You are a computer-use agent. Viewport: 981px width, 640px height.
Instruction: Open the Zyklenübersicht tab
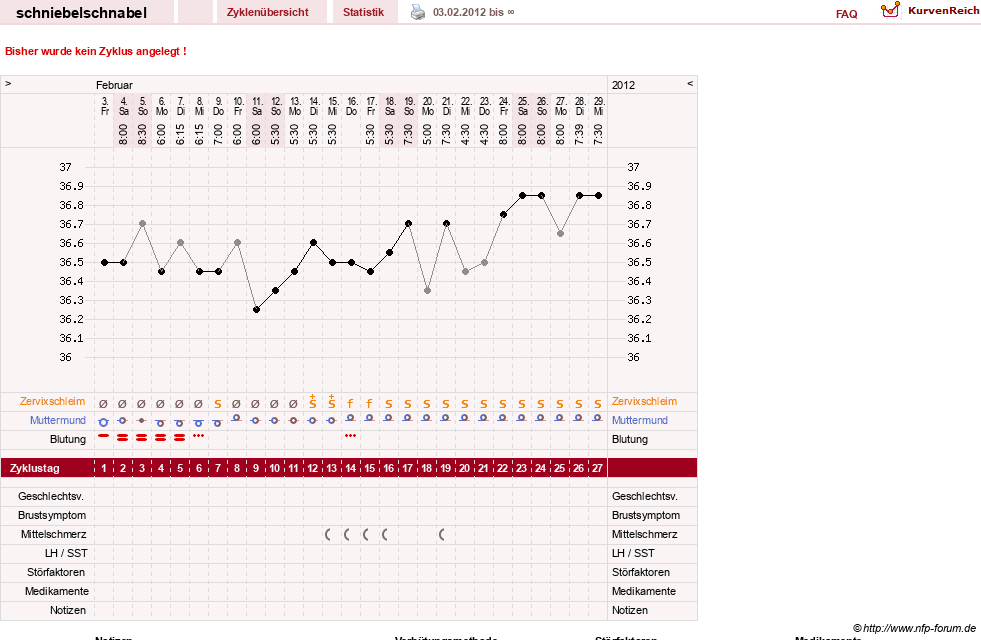point(268,12)
